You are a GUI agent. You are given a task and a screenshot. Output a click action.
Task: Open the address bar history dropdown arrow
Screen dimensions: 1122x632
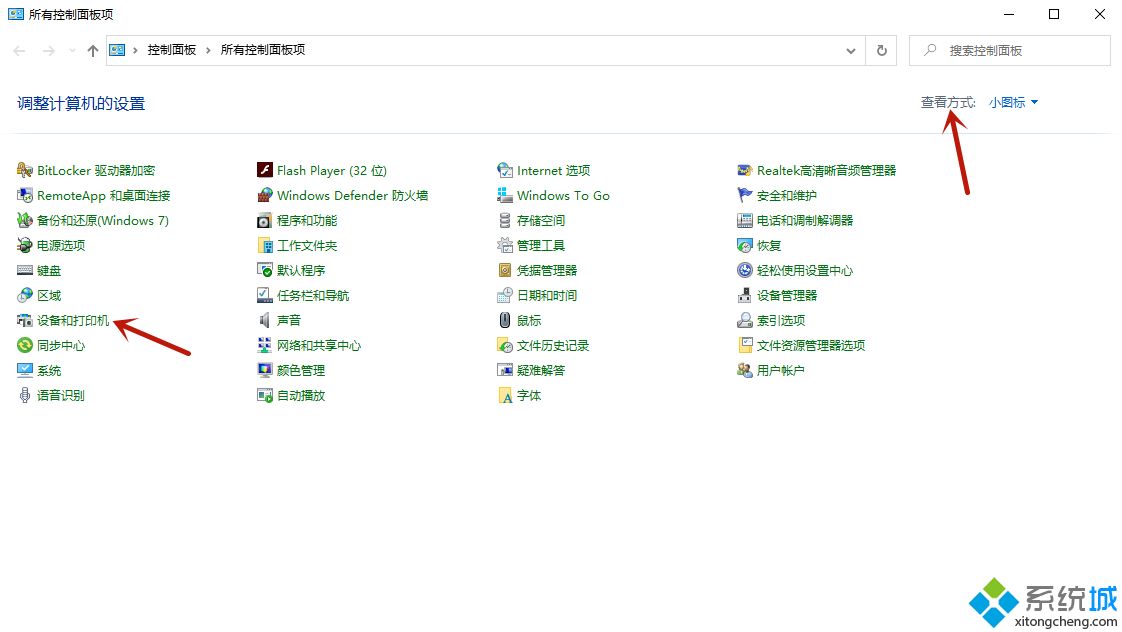(851, 50)
